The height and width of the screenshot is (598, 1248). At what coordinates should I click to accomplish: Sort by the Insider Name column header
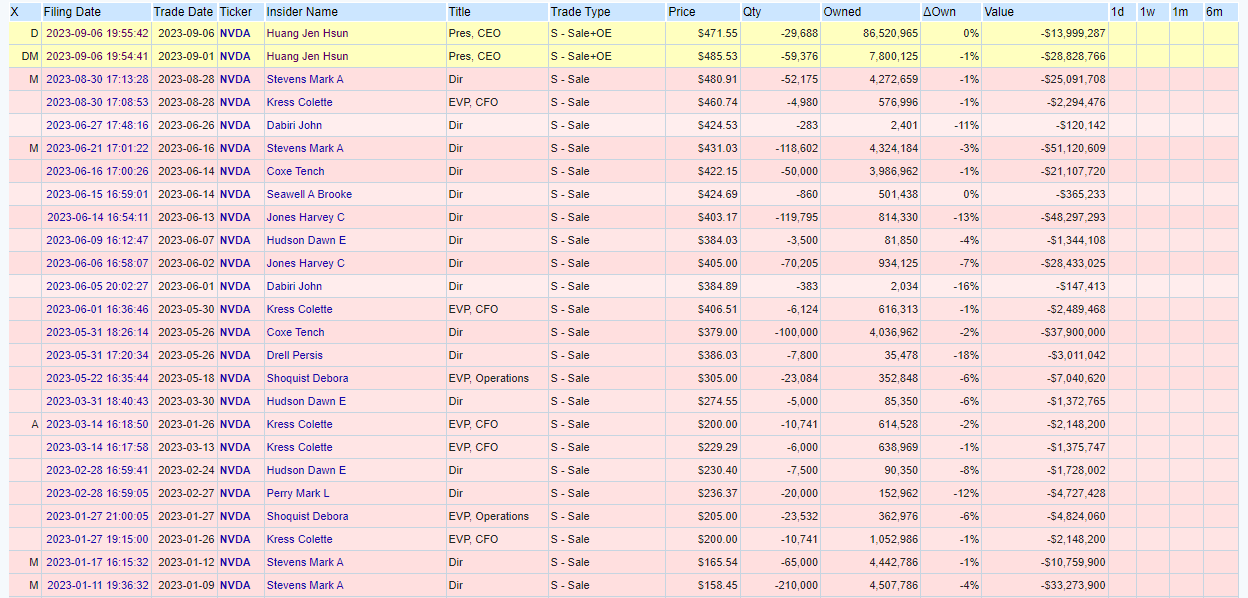click(x=302, y=12)
